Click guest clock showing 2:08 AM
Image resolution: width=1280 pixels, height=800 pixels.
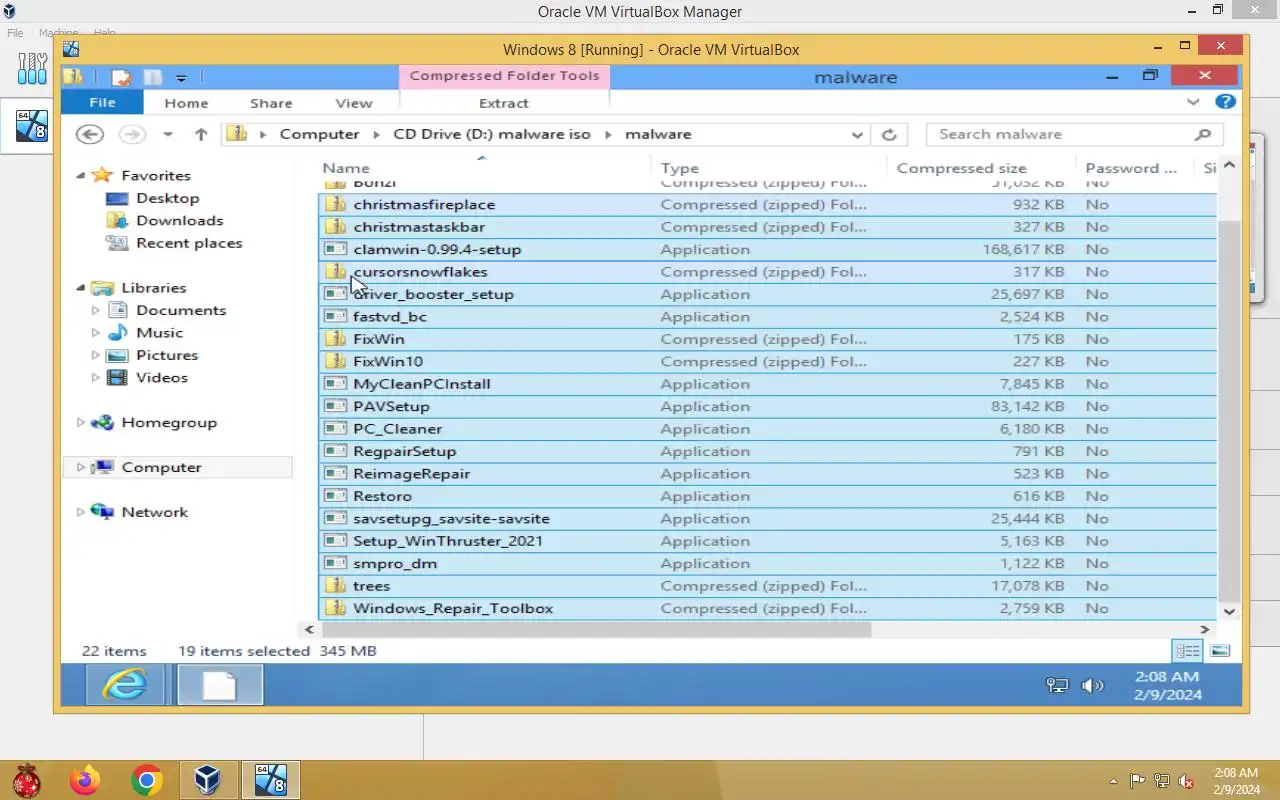click(1167, 685)
